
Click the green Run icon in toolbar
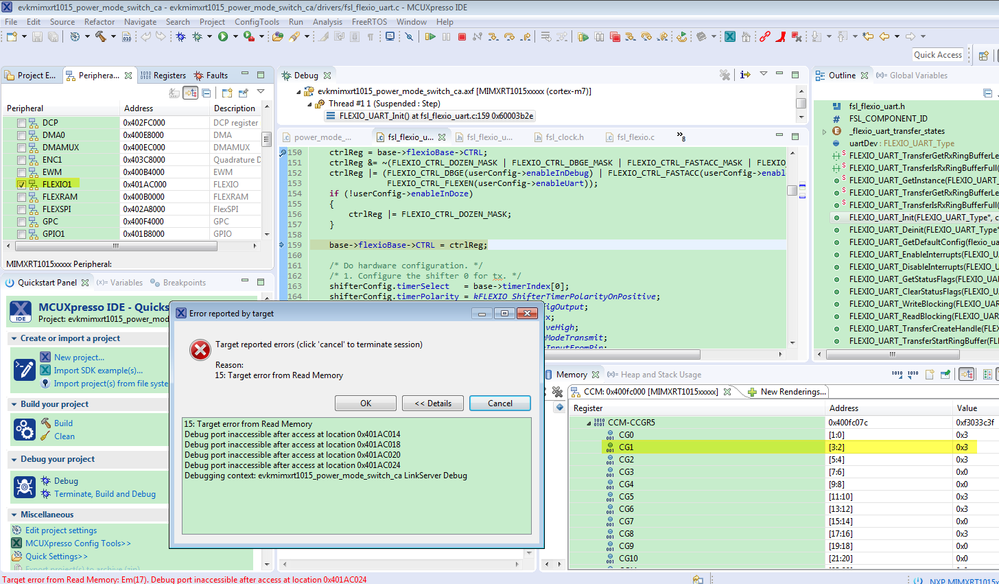click(x=223, y=37)
